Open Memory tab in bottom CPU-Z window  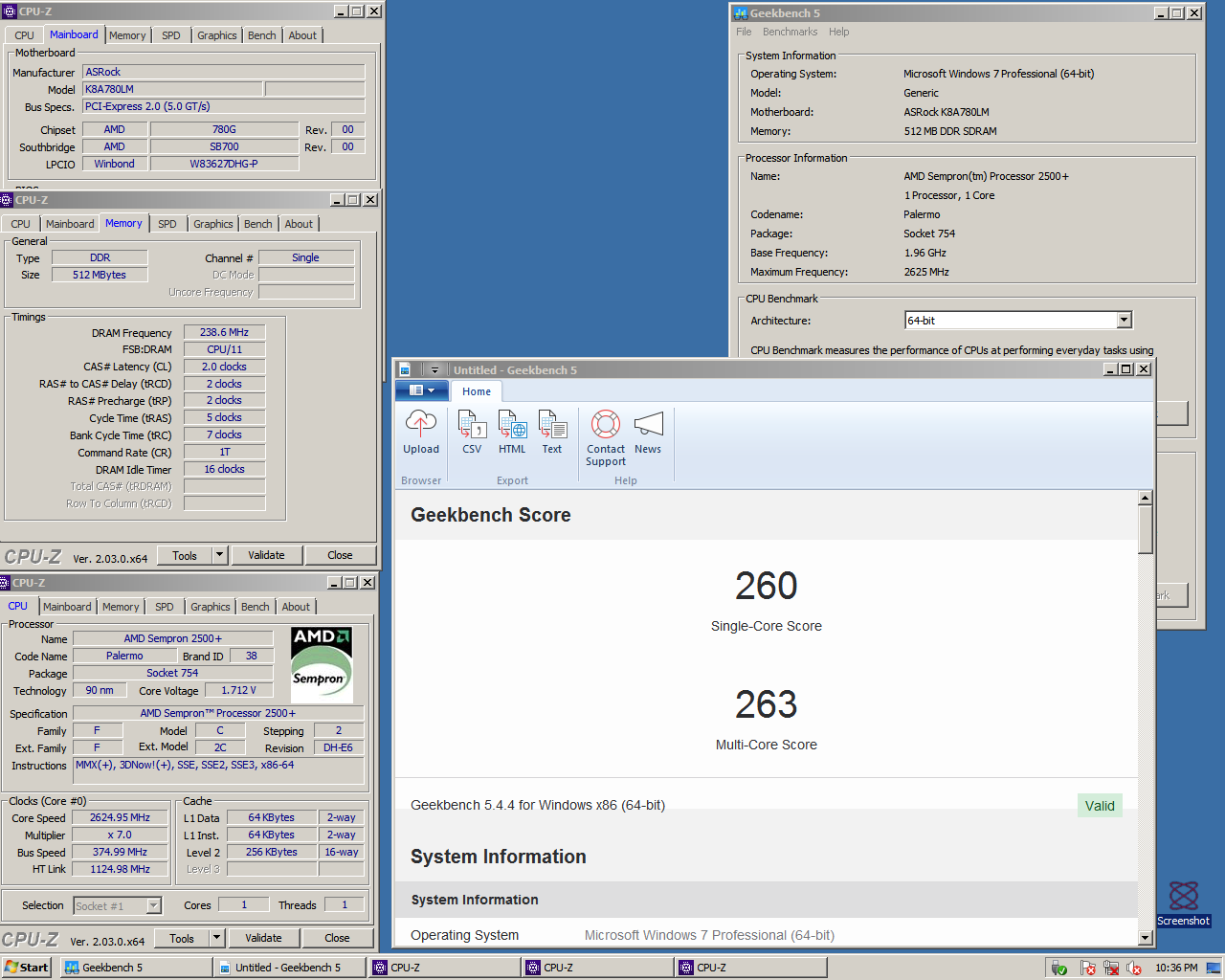pyautogui.click(x=121, y=607)
